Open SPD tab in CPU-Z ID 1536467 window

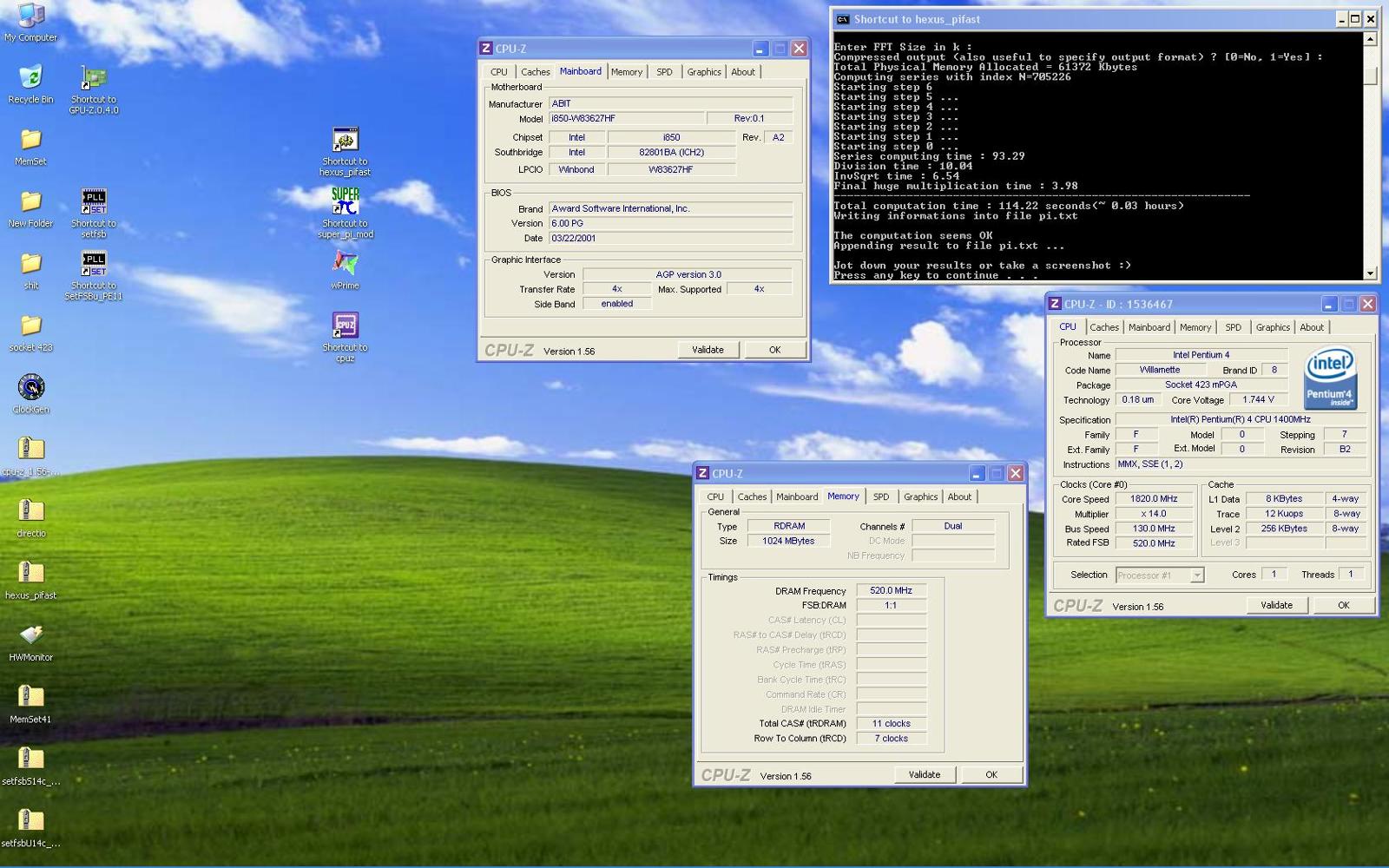point(1233,327)
